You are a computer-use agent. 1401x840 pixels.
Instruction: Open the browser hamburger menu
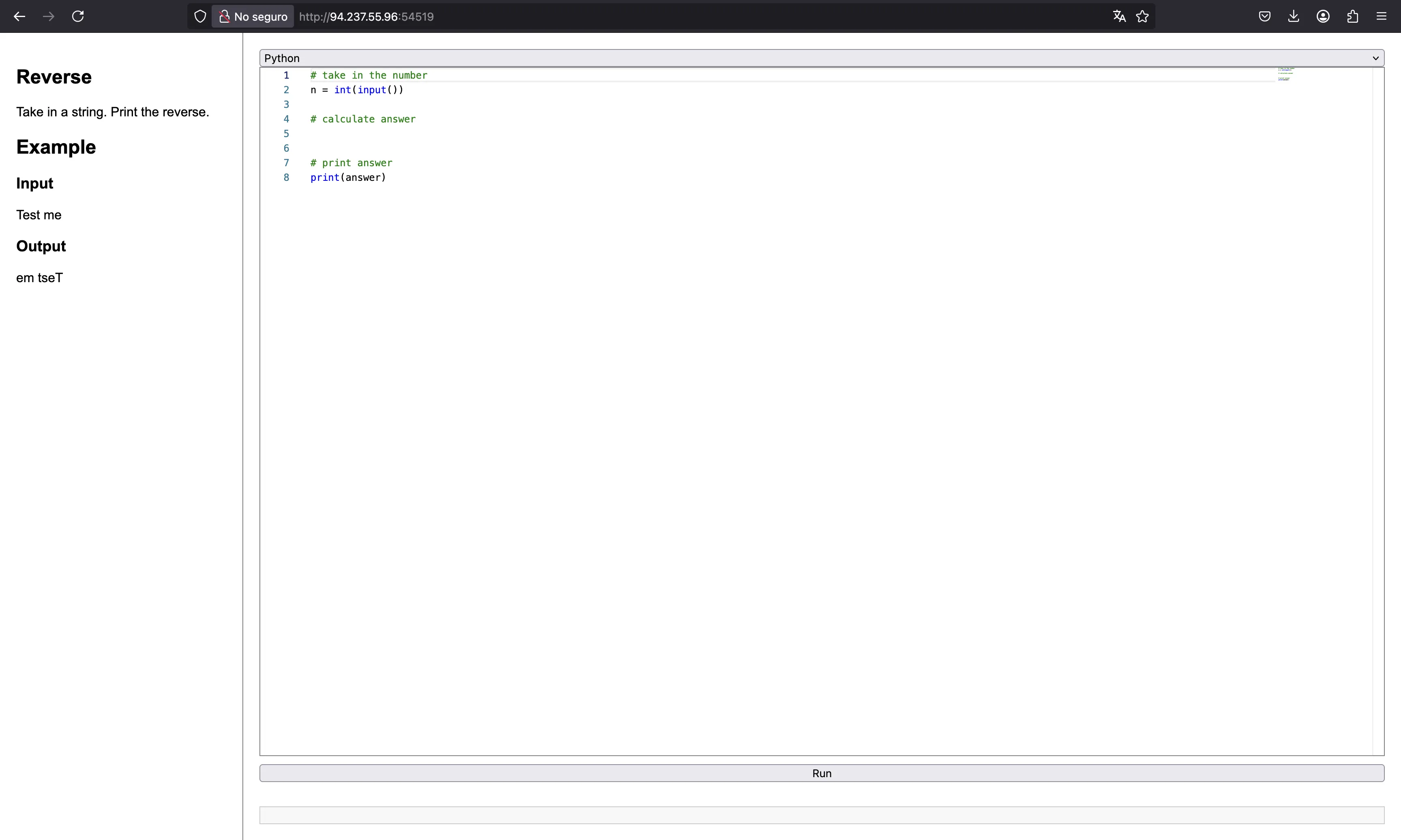[1381, 16]
